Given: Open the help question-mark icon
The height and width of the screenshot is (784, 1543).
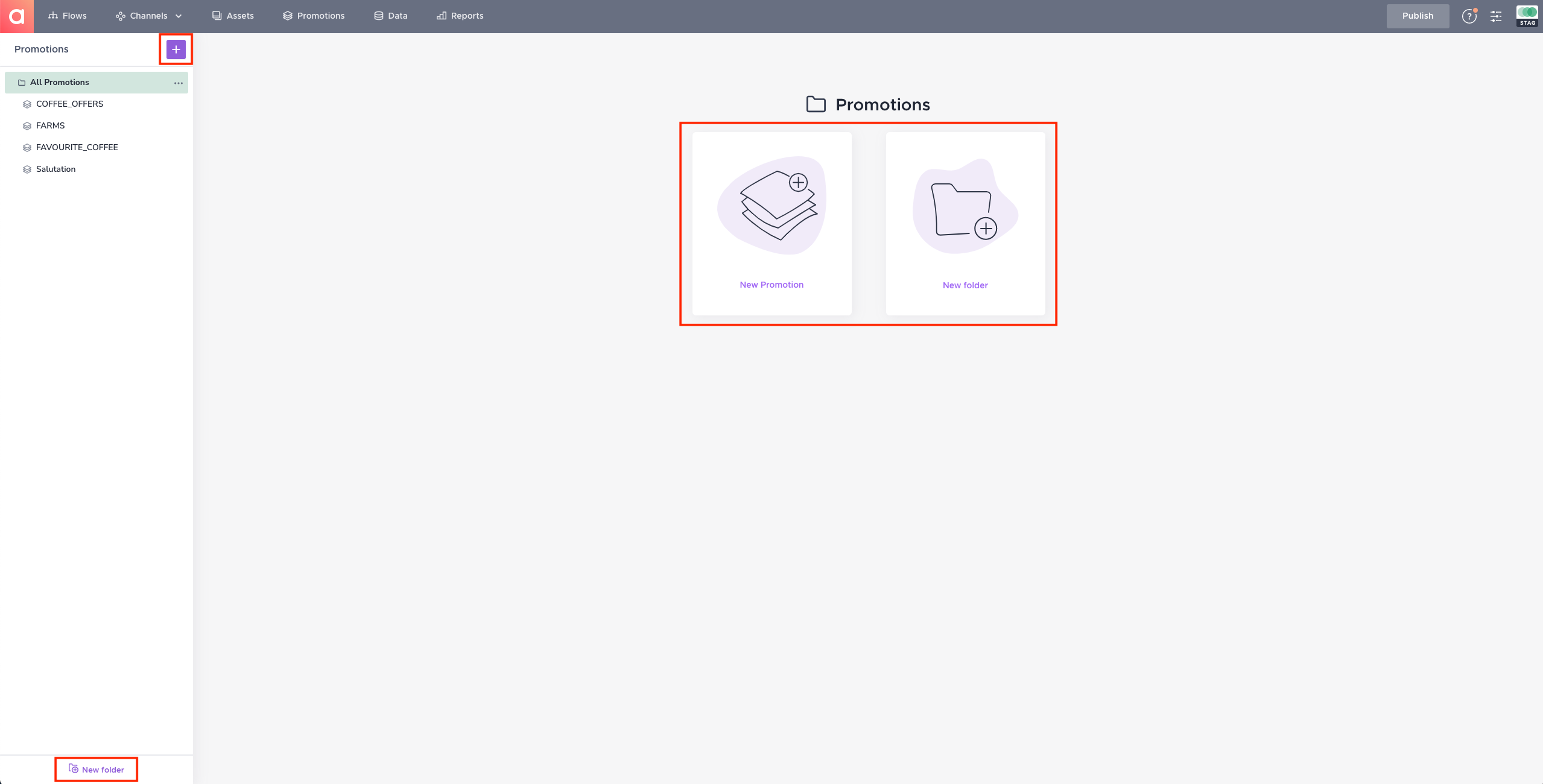Looking at the screenshot, I should point(1469,16).
